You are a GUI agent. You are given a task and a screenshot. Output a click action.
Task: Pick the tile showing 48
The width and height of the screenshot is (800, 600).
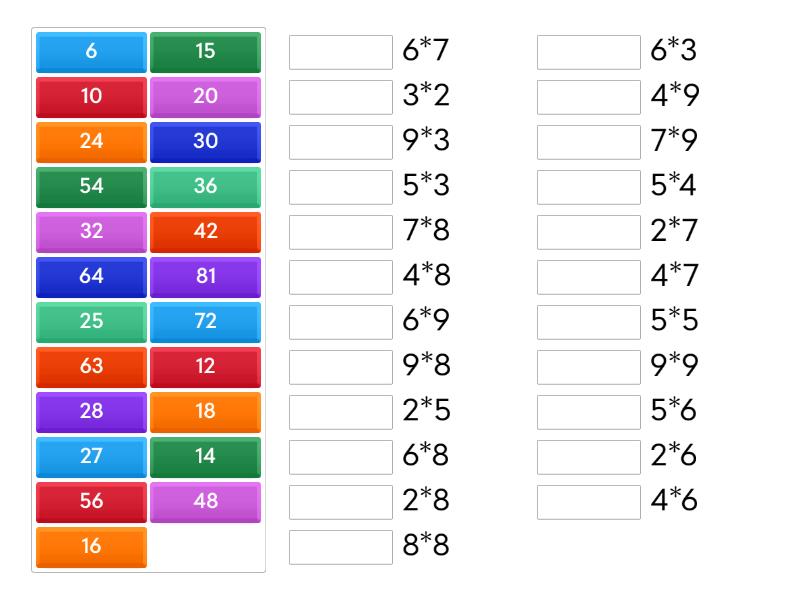205,502
